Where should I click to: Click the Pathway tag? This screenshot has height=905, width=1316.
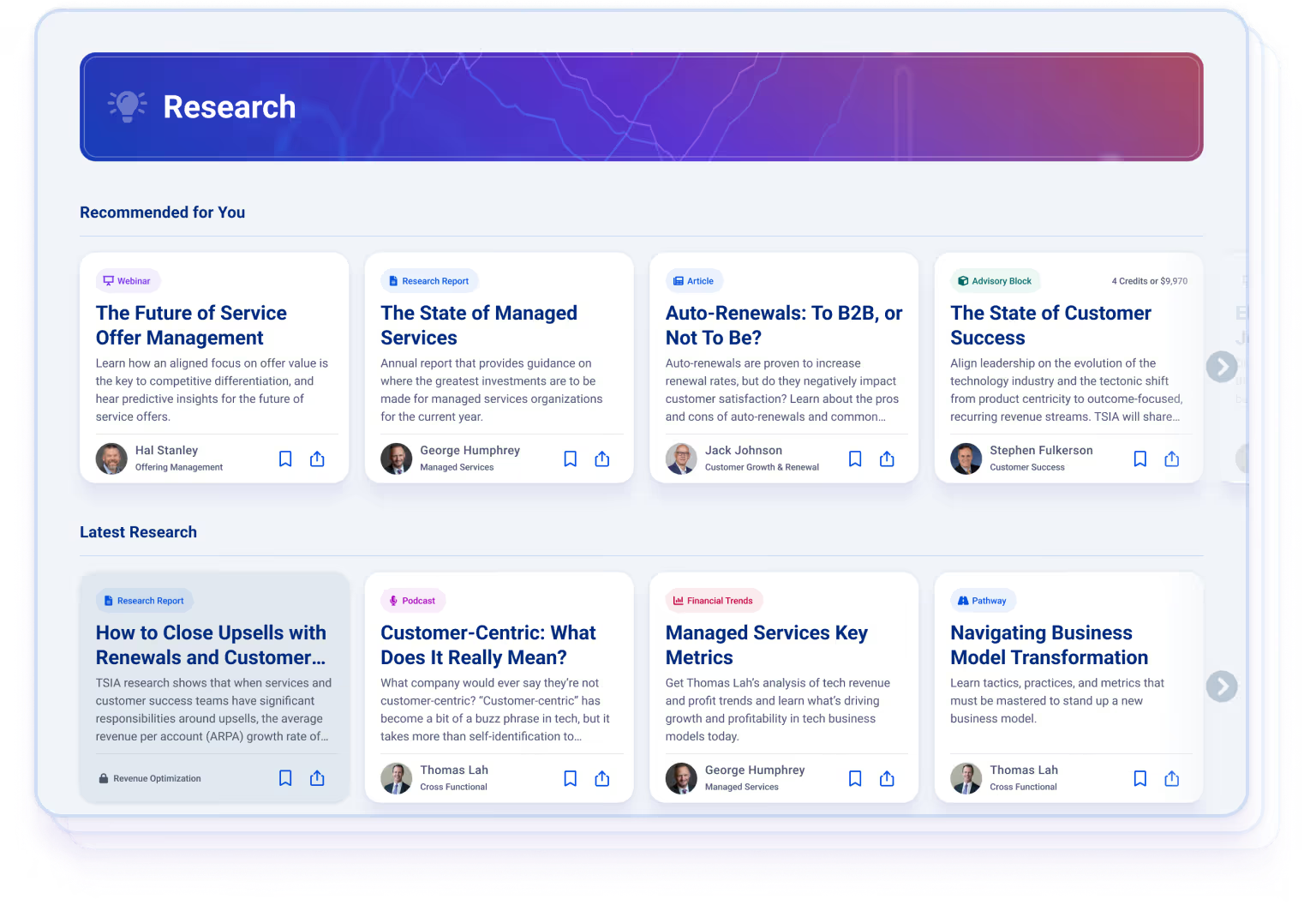pyautogui.click(x=983, y=601)
